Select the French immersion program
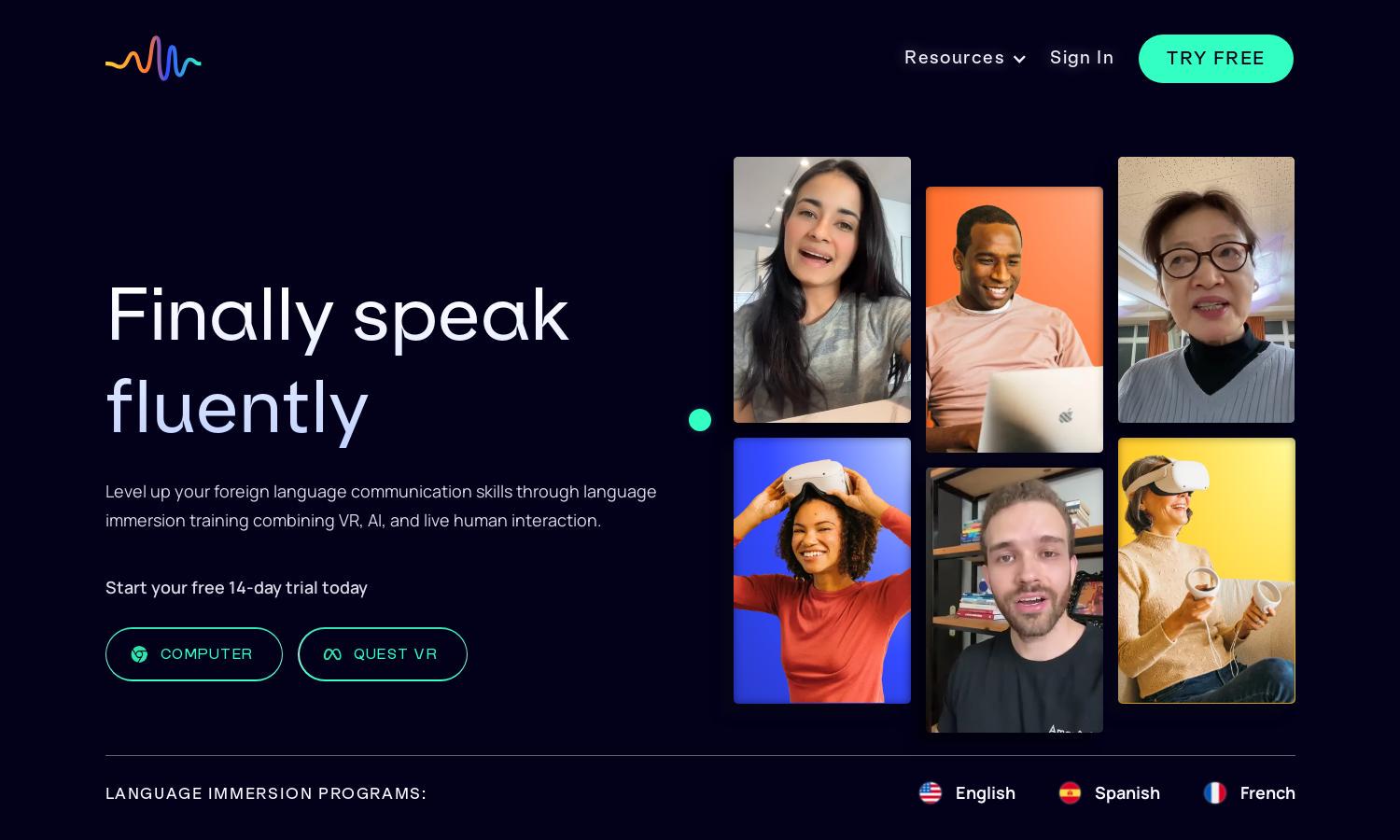Screen dimensions: 1400x840 (1250, 793)
